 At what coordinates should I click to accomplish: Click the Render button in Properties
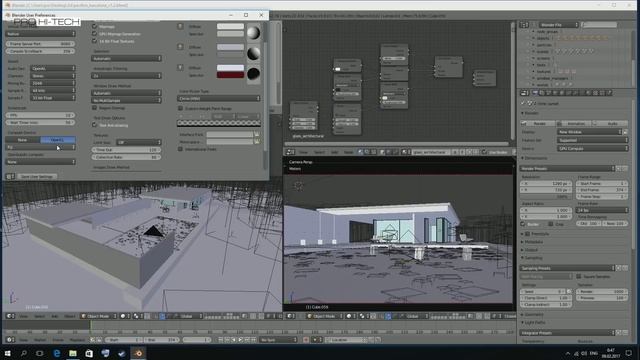(x=538, y=123)
